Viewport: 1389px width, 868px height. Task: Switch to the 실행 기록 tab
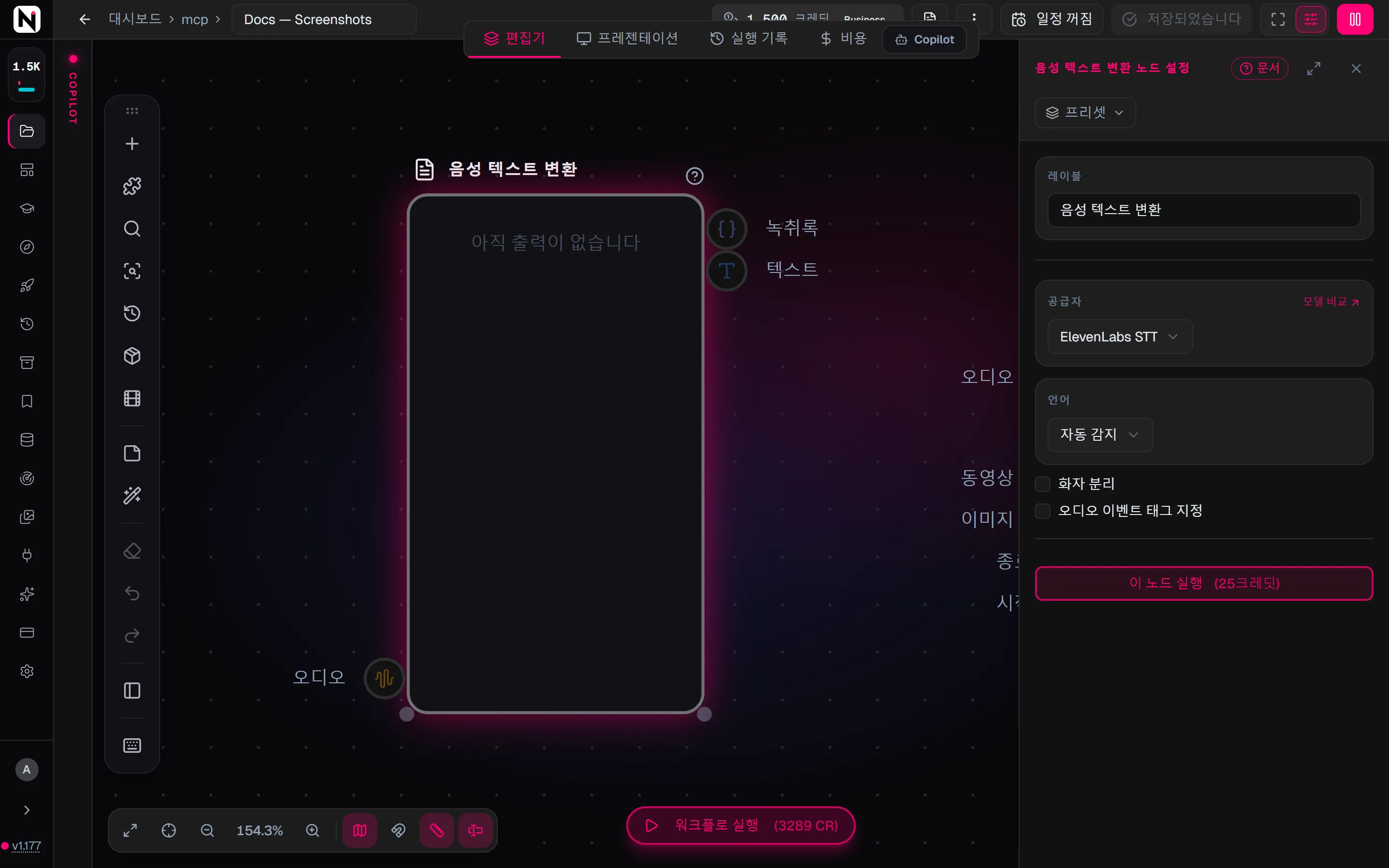tap(749, 39)
